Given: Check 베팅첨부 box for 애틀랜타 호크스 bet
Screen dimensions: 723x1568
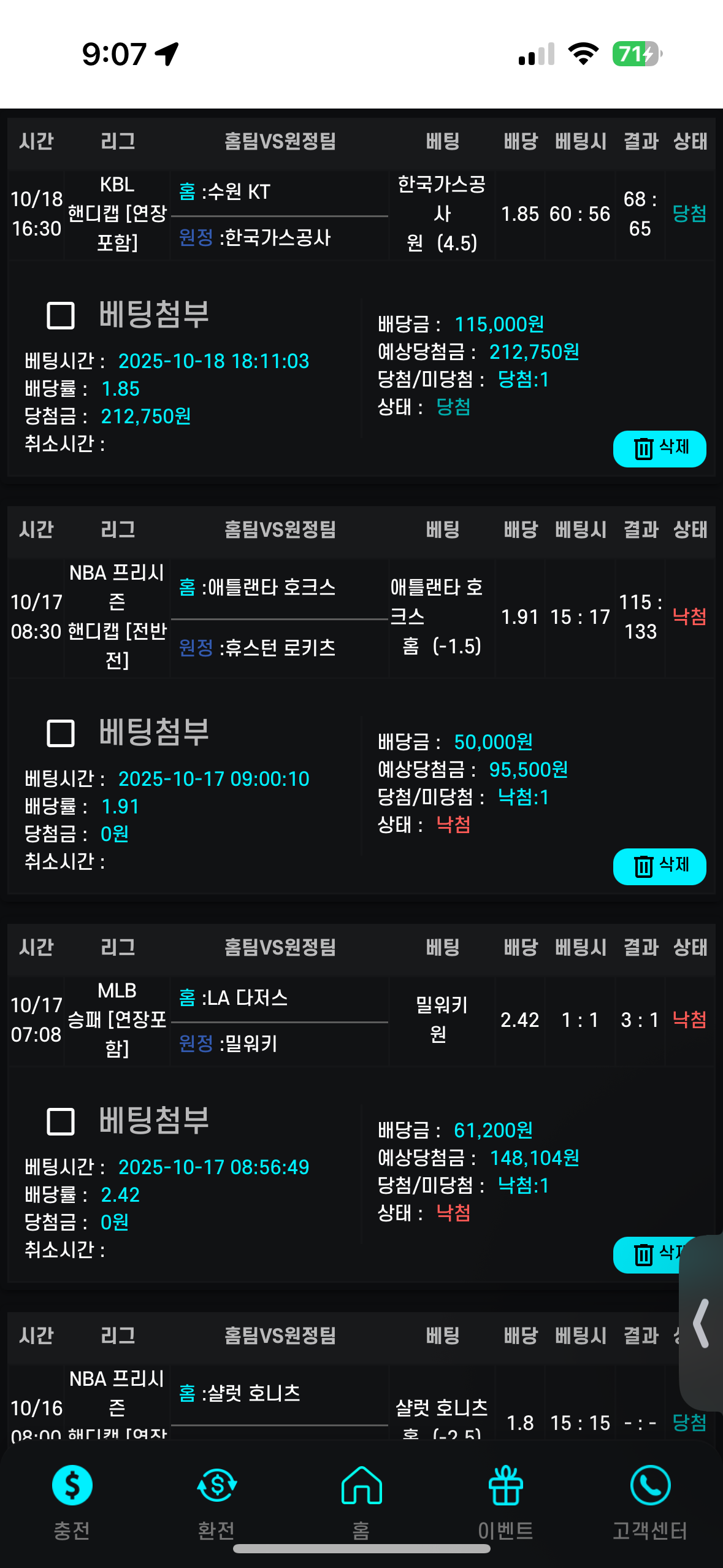Looking at the screenshot, I should 61,733.
